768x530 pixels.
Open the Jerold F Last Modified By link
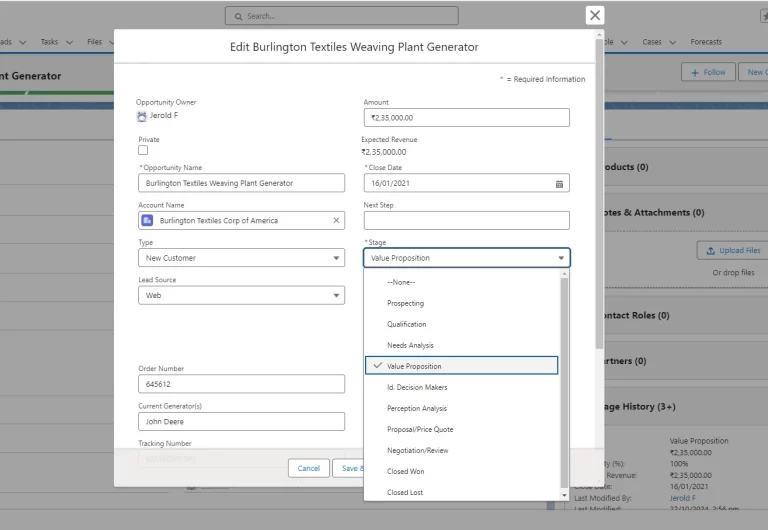tap(683, 498)
